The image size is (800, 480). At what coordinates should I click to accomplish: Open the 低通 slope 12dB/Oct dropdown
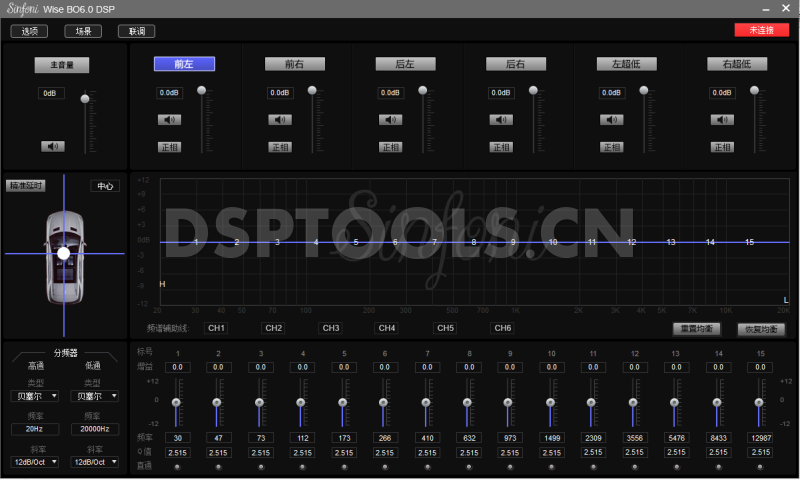tap(94, 462)
